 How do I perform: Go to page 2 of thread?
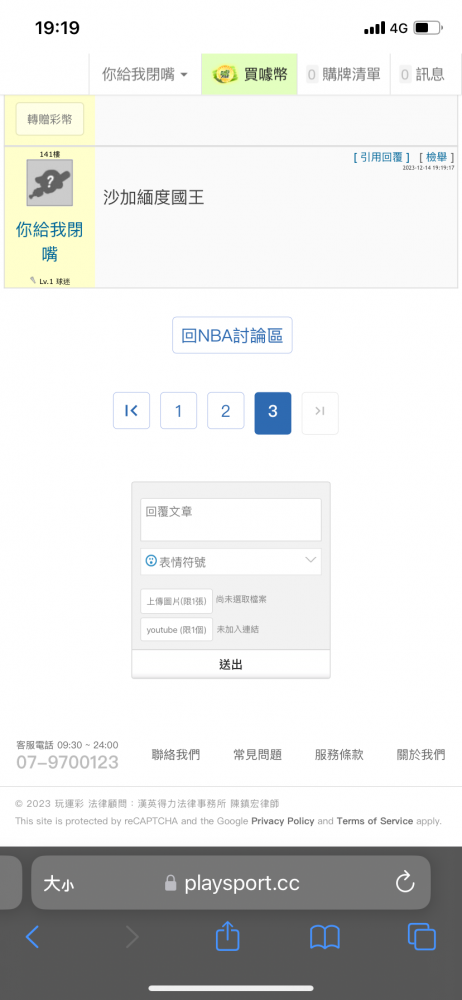point(225,411)
